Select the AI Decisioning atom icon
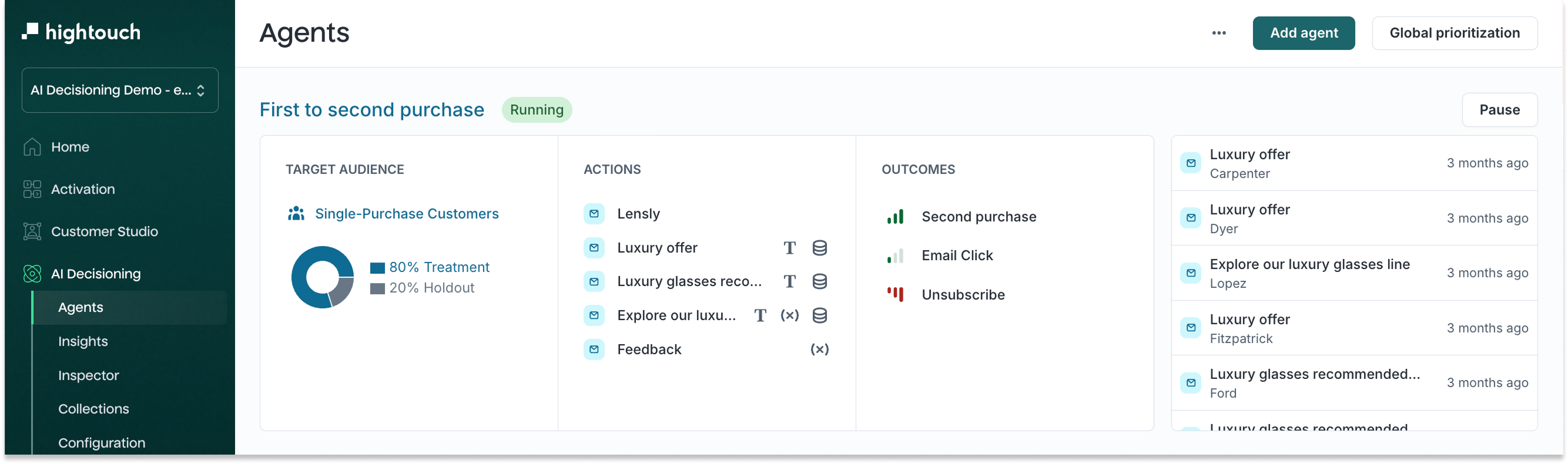 point(32,274)
